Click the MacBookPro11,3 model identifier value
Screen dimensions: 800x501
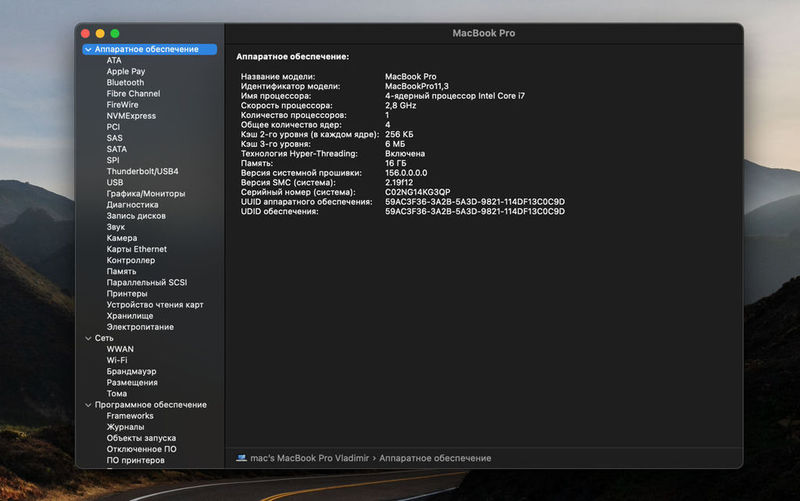tap(416, 86)
